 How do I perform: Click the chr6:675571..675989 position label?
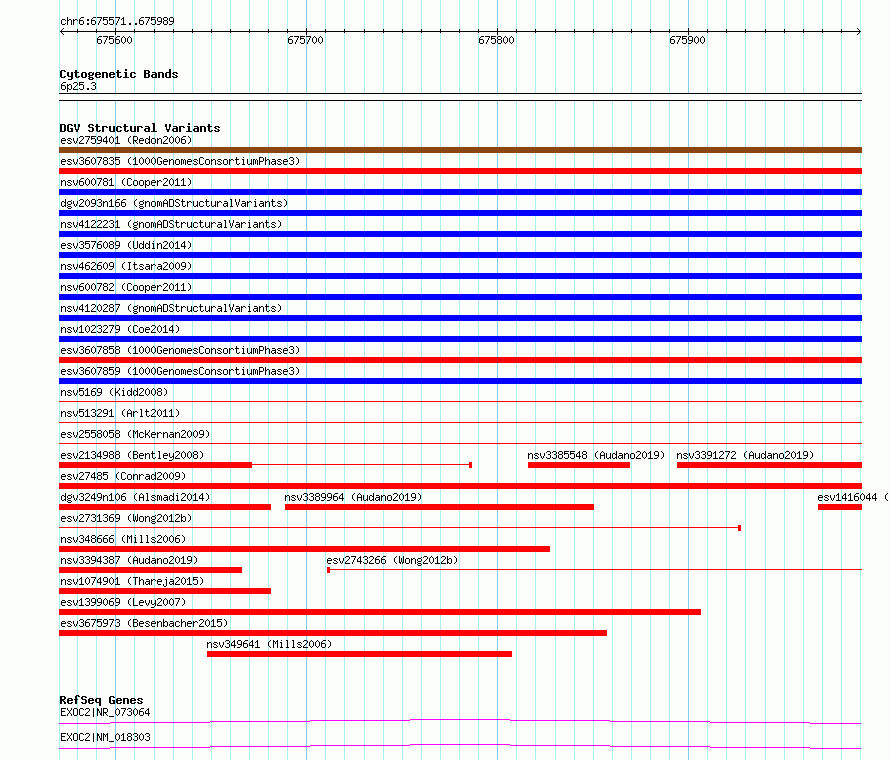pos(117,21)
